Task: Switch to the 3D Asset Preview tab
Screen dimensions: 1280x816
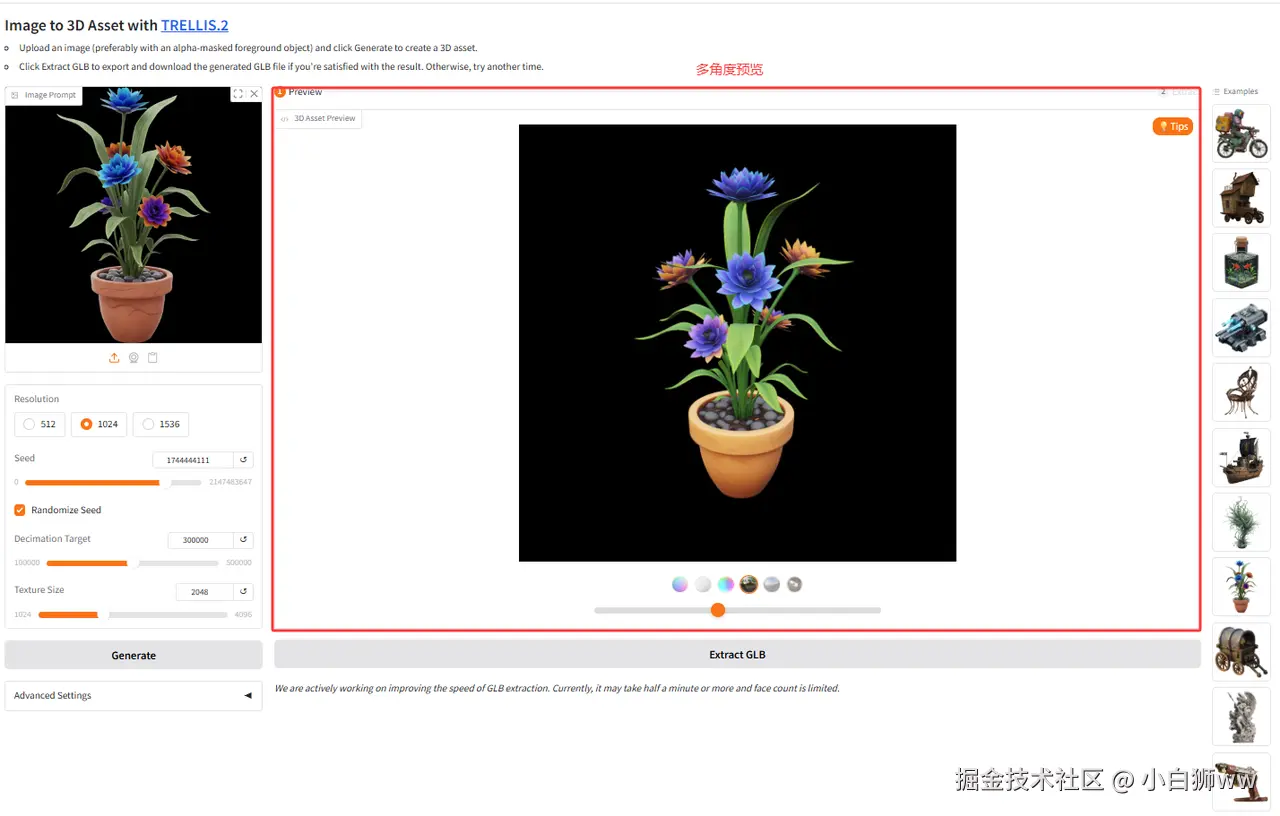Action: click(x=318, y=118)
